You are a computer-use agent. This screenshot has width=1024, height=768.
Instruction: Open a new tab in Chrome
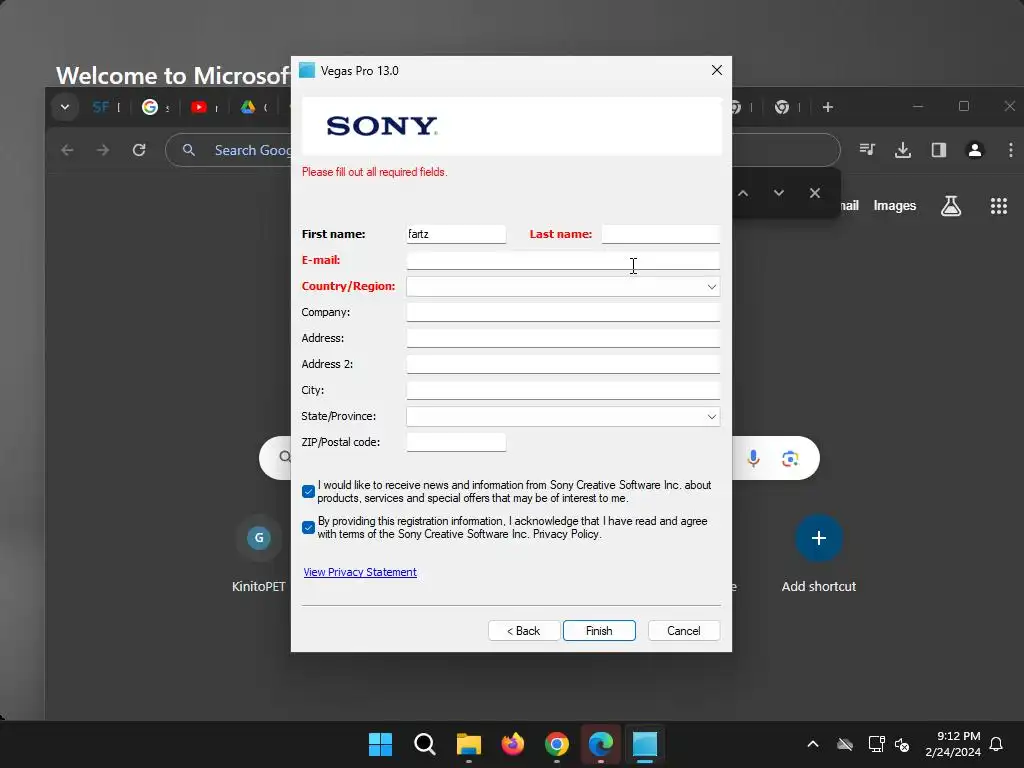coord(827,107)
